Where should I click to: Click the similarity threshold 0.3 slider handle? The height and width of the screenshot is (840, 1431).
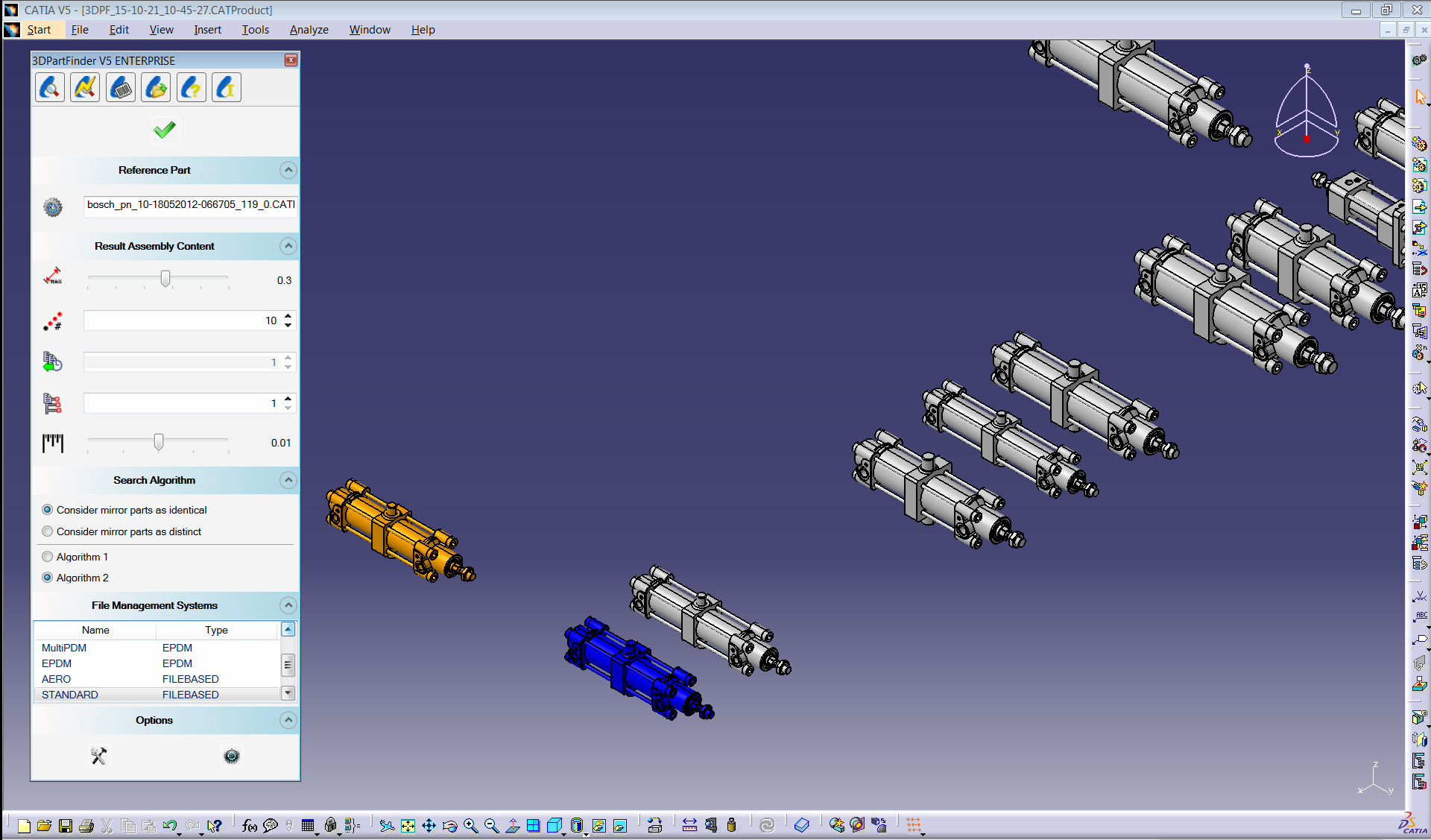[165, 279]
